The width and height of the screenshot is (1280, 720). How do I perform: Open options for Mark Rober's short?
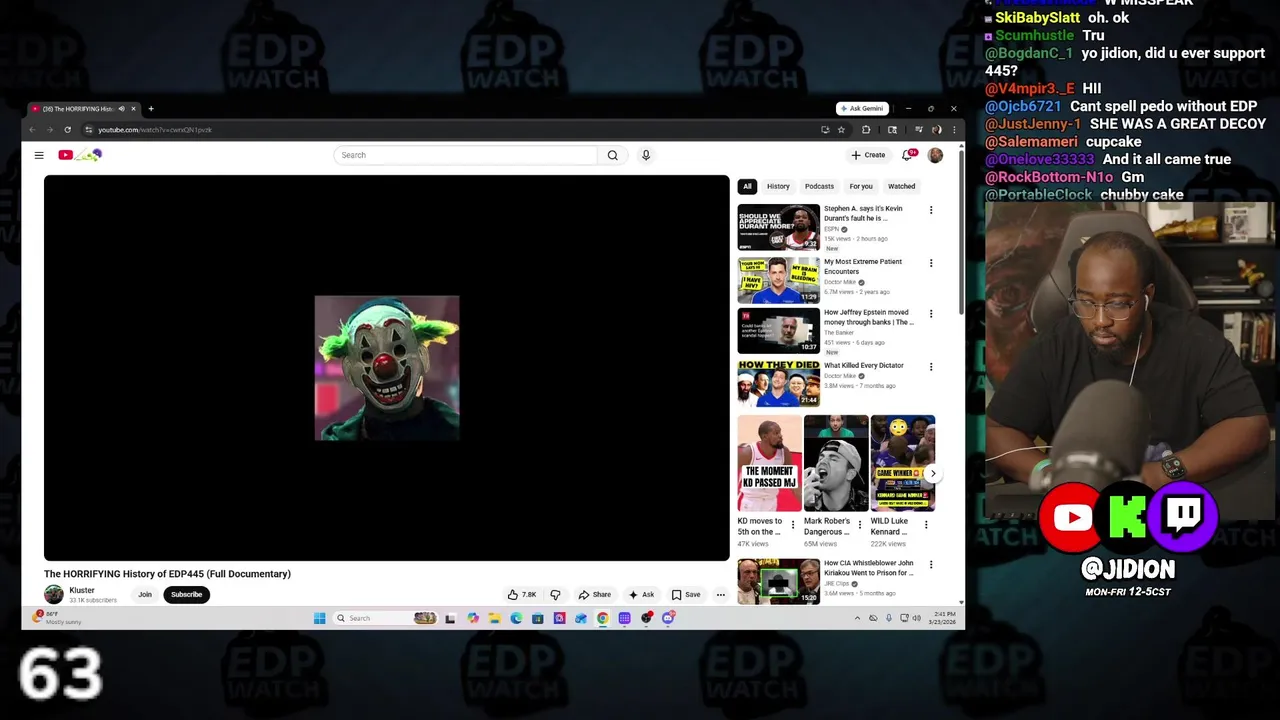point(859,524)
